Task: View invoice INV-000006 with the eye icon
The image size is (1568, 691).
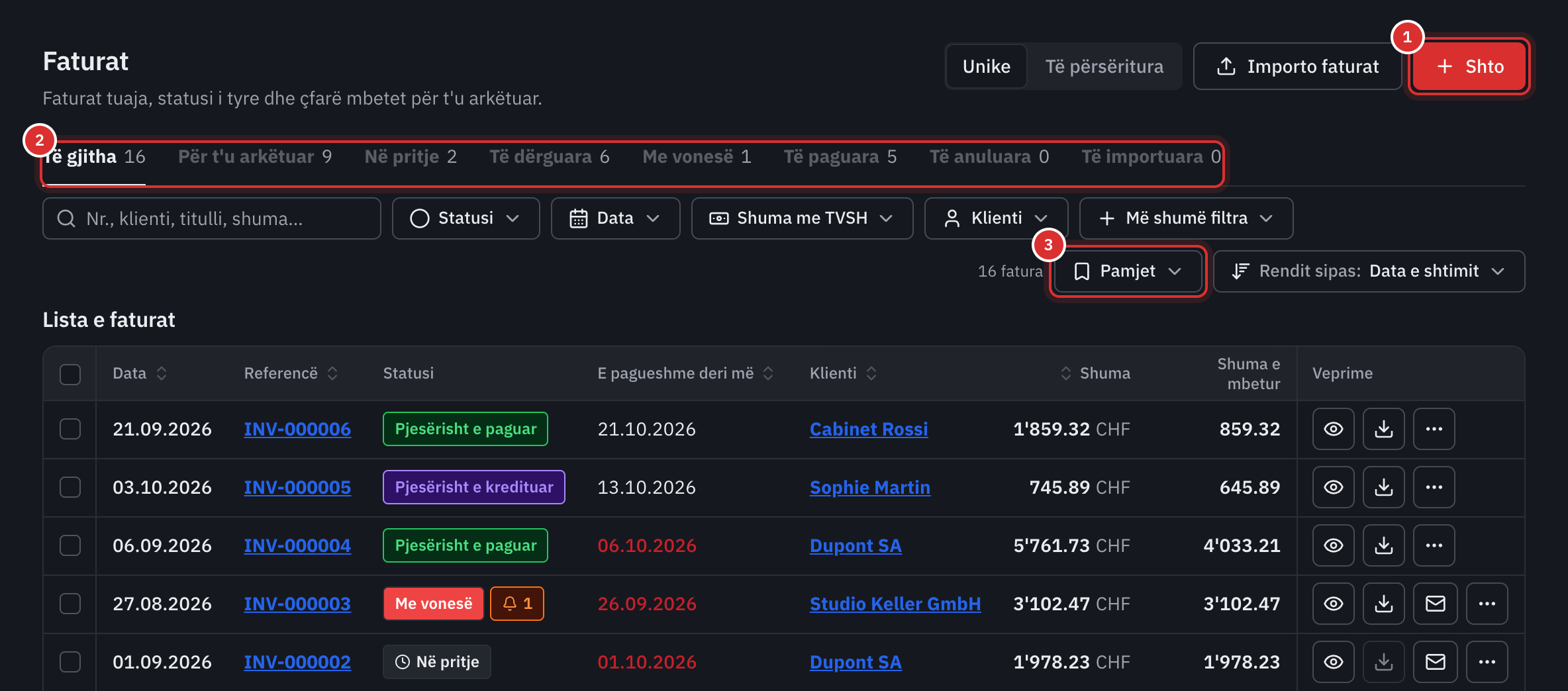Action: [1333, 429]
